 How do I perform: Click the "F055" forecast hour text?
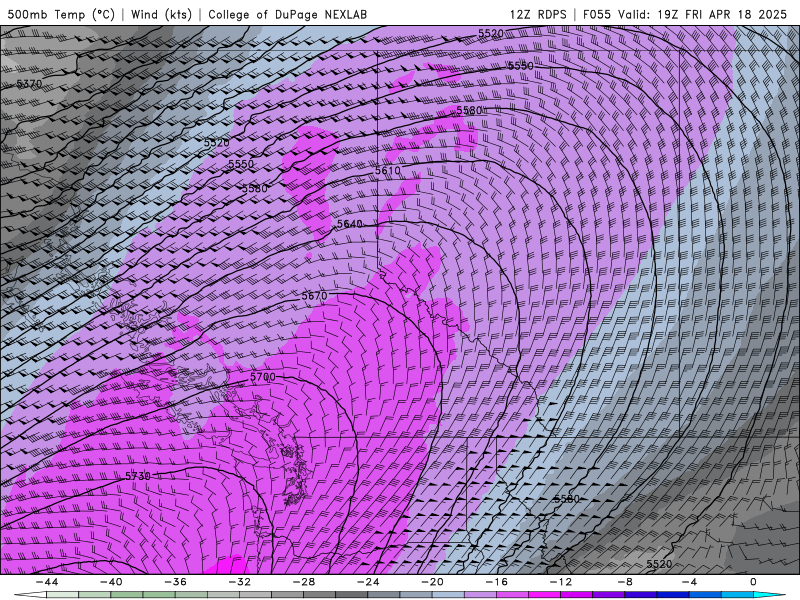596,14
